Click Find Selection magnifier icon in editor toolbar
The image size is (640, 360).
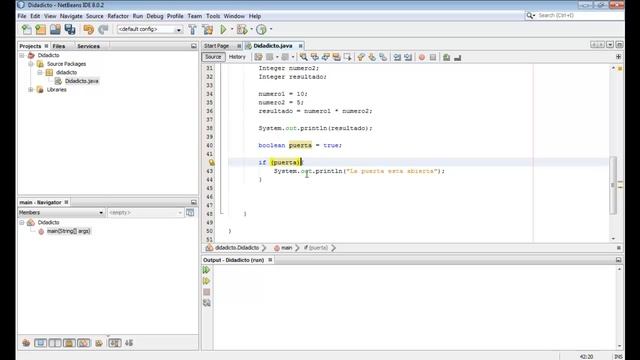coord(303,57)
